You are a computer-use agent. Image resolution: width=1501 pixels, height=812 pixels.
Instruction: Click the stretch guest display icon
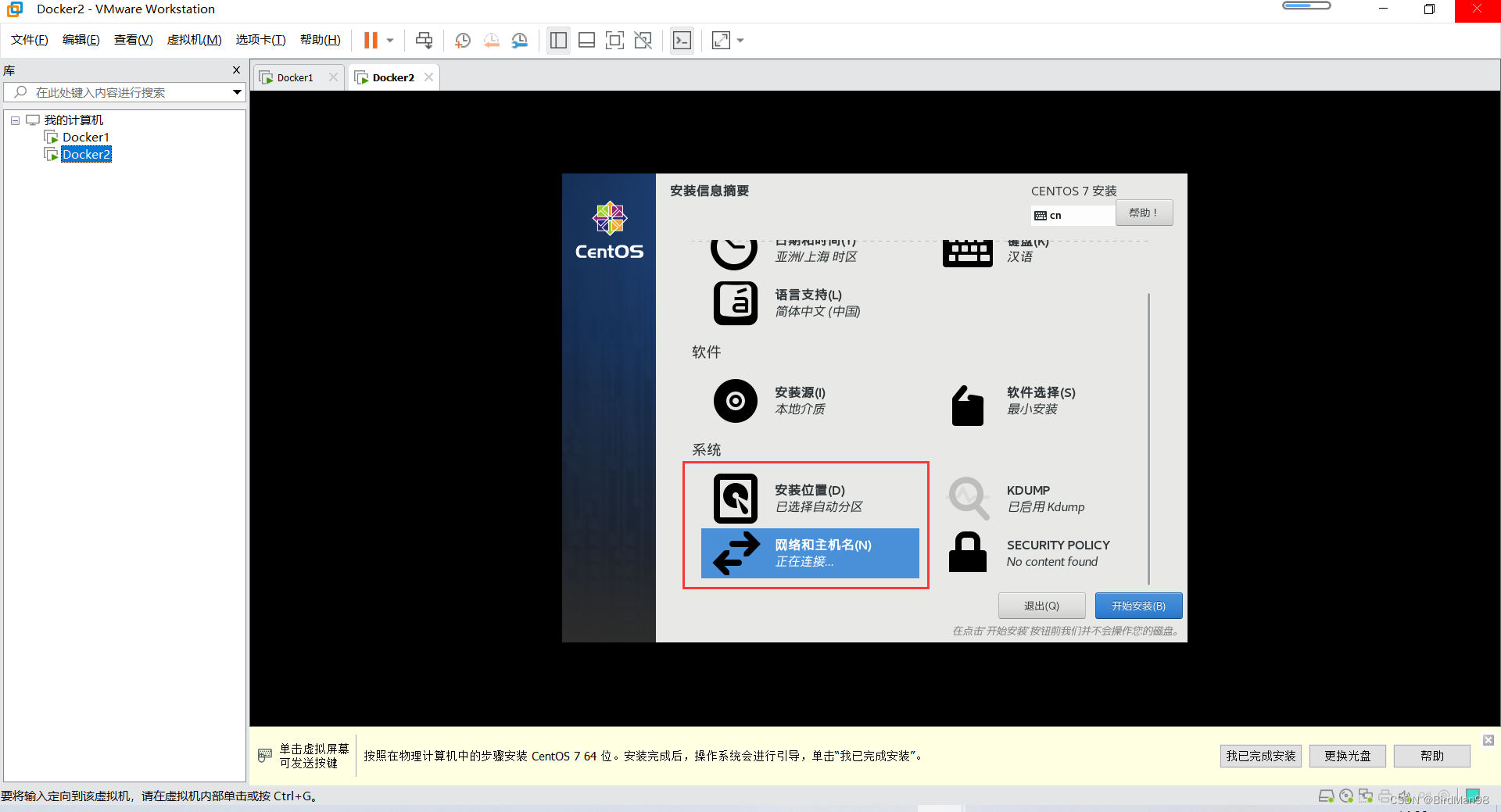click(721, 40)
